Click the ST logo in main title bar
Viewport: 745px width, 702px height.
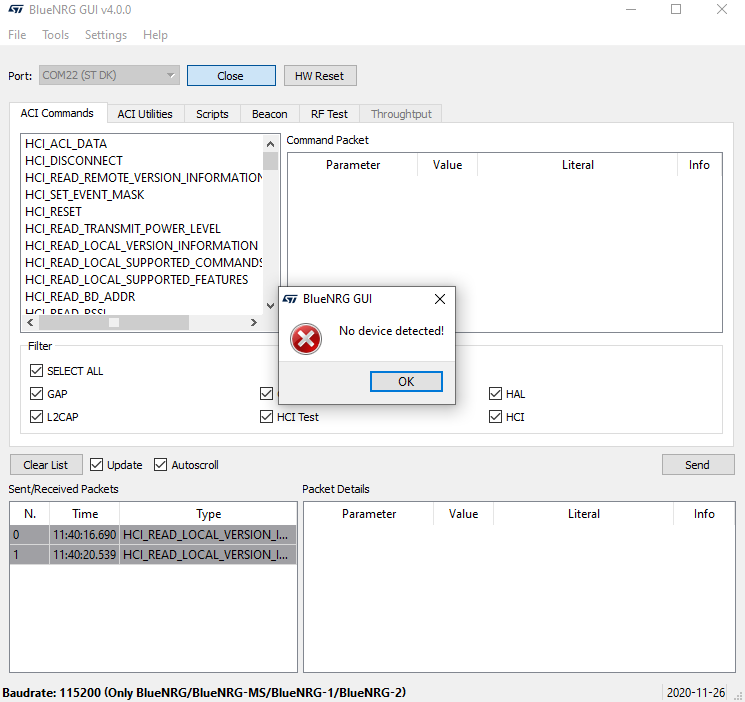[16, 10]
